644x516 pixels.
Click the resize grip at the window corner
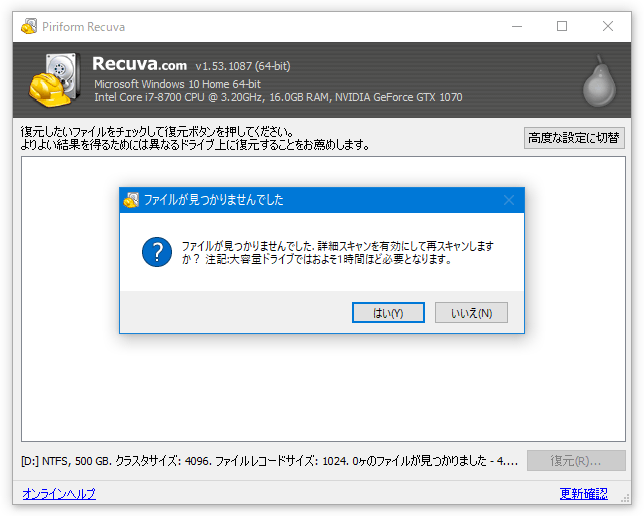(x=625, y=498)
